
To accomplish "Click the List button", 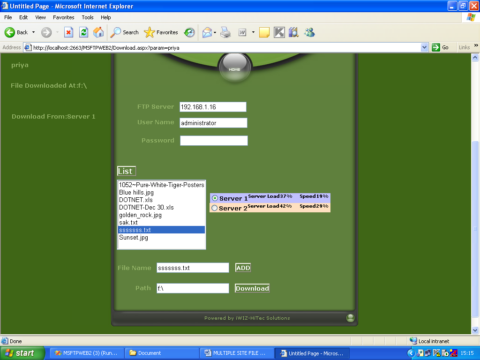I will pyautogui.click(x=126, y=171).
